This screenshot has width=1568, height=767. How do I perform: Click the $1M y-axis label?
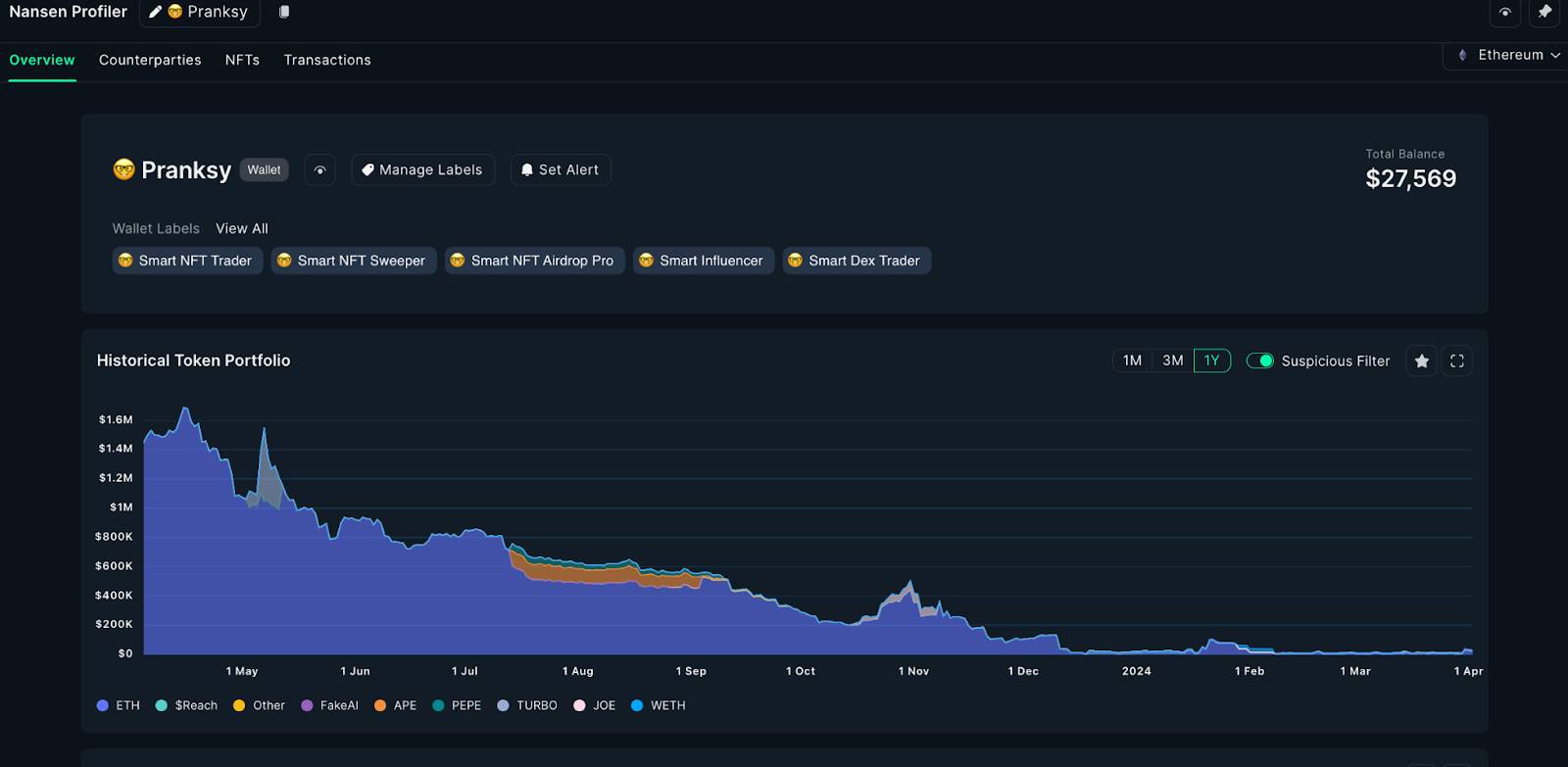coord(121,507)
